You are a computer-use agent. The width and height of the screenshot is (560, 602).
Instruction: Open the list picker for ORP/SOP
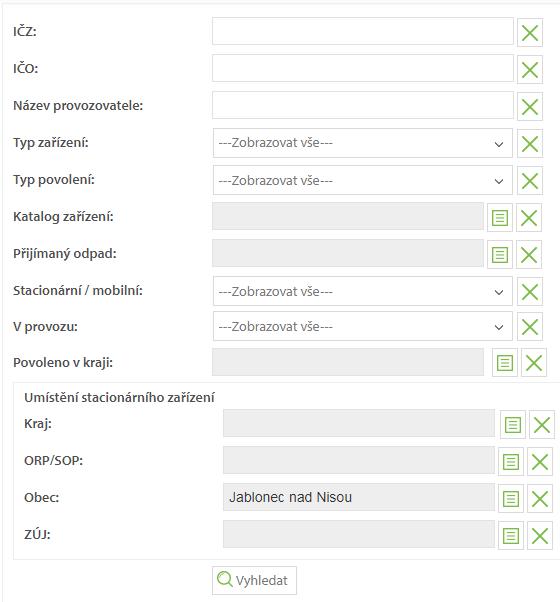click(x=510, y=461)
